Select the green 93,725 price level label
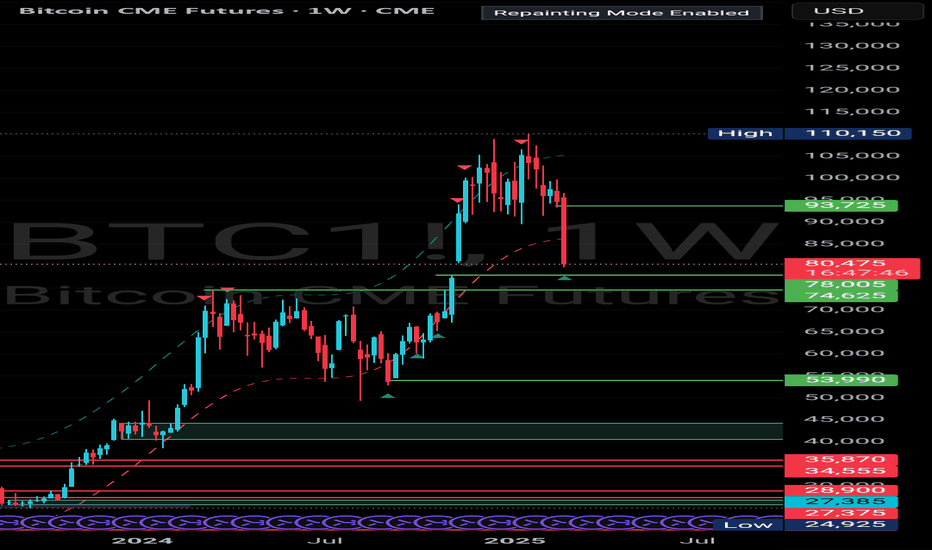This screenshot has height=550, width=932. pyautogui.click(x=841, y=206)
